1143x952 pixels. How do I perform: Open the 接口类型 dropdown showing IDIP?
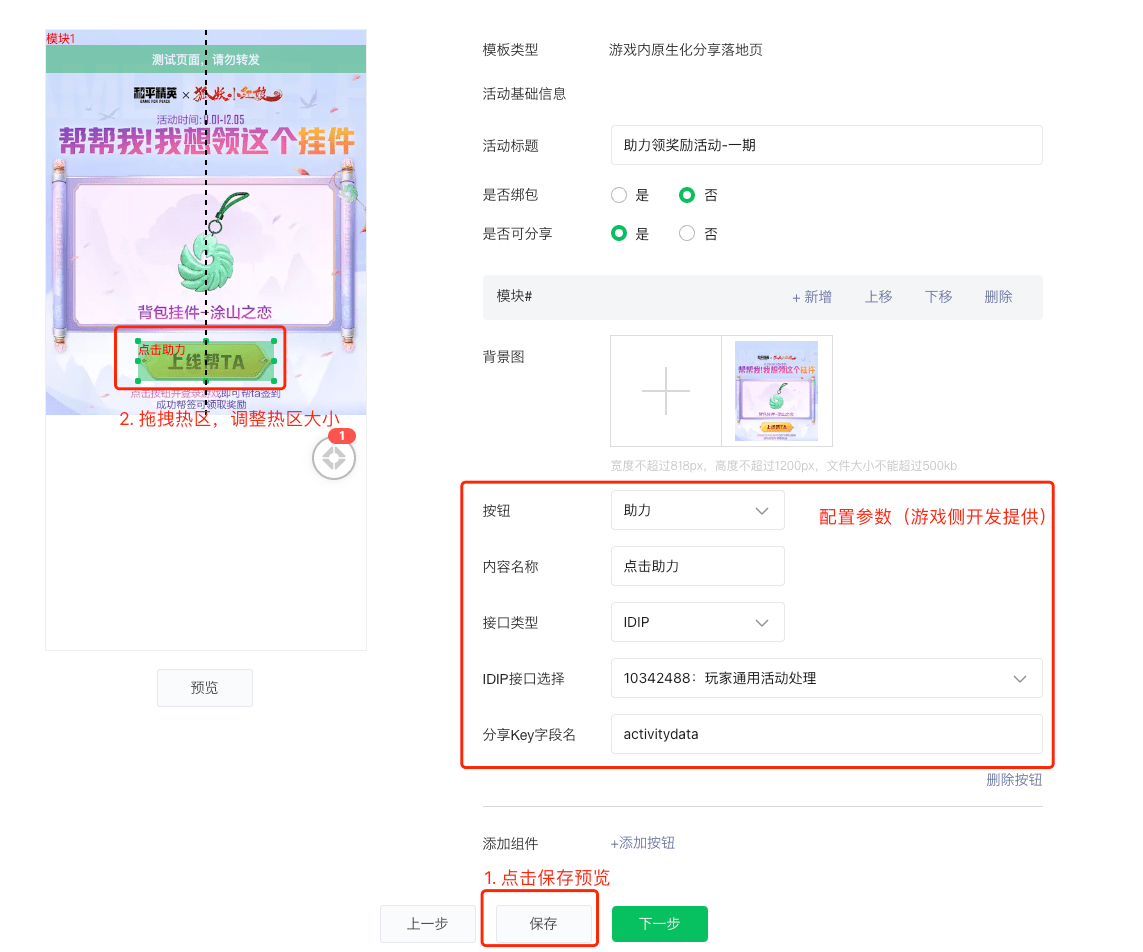point(698,623)
